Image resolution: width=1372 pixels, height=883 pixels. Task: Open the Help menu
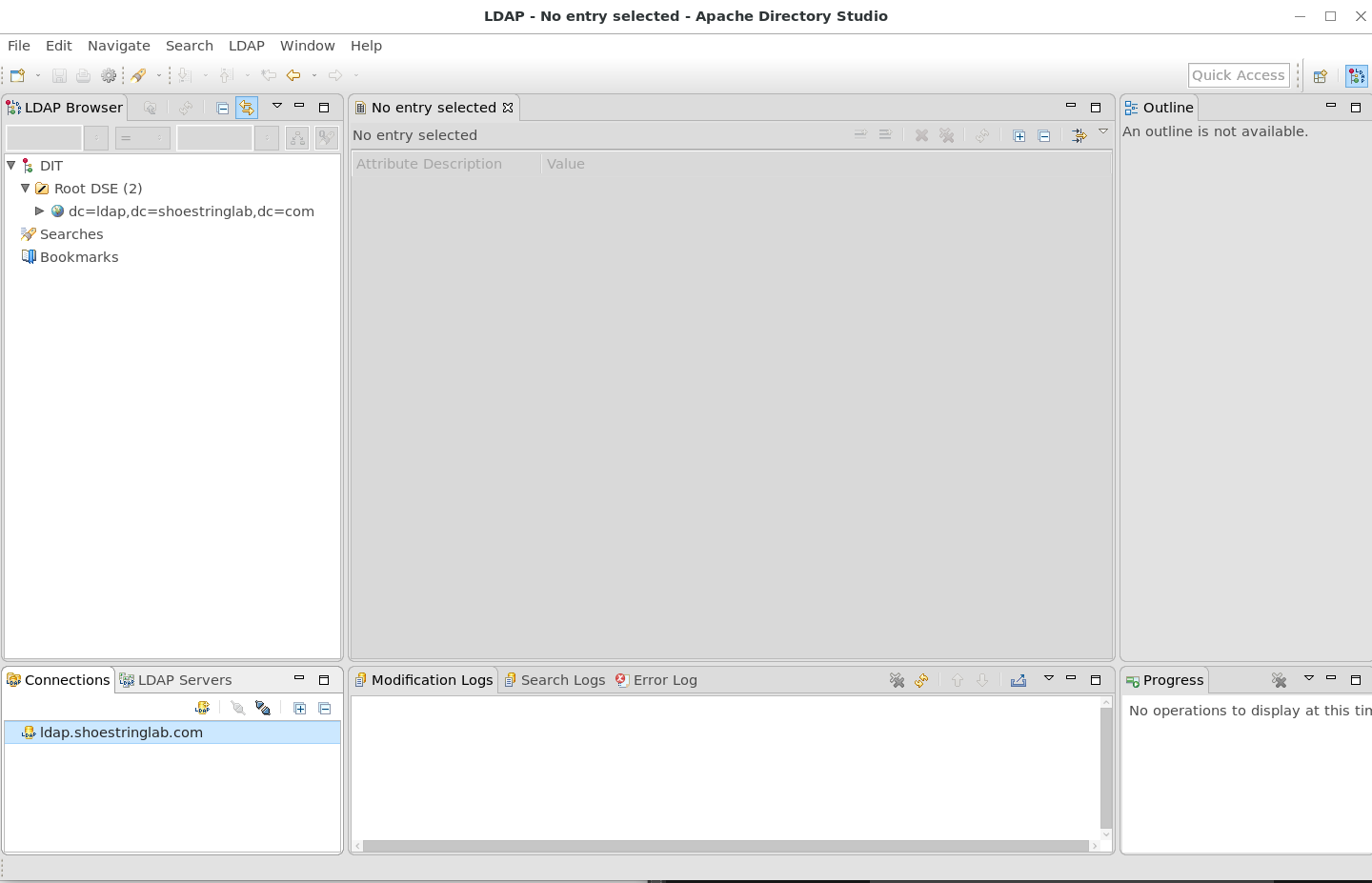[366, 46]
